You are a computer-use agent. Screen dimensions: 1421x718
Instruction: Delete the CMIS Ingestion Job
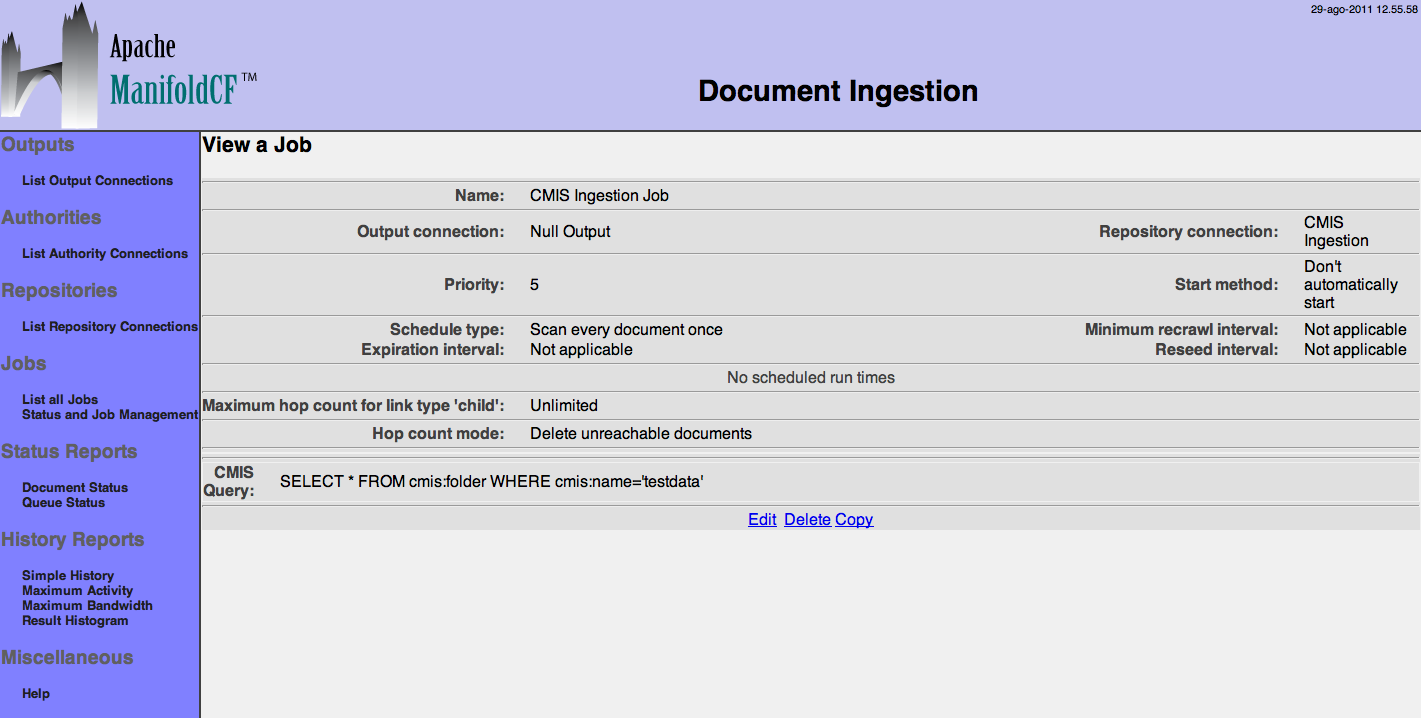click(807, 520)
